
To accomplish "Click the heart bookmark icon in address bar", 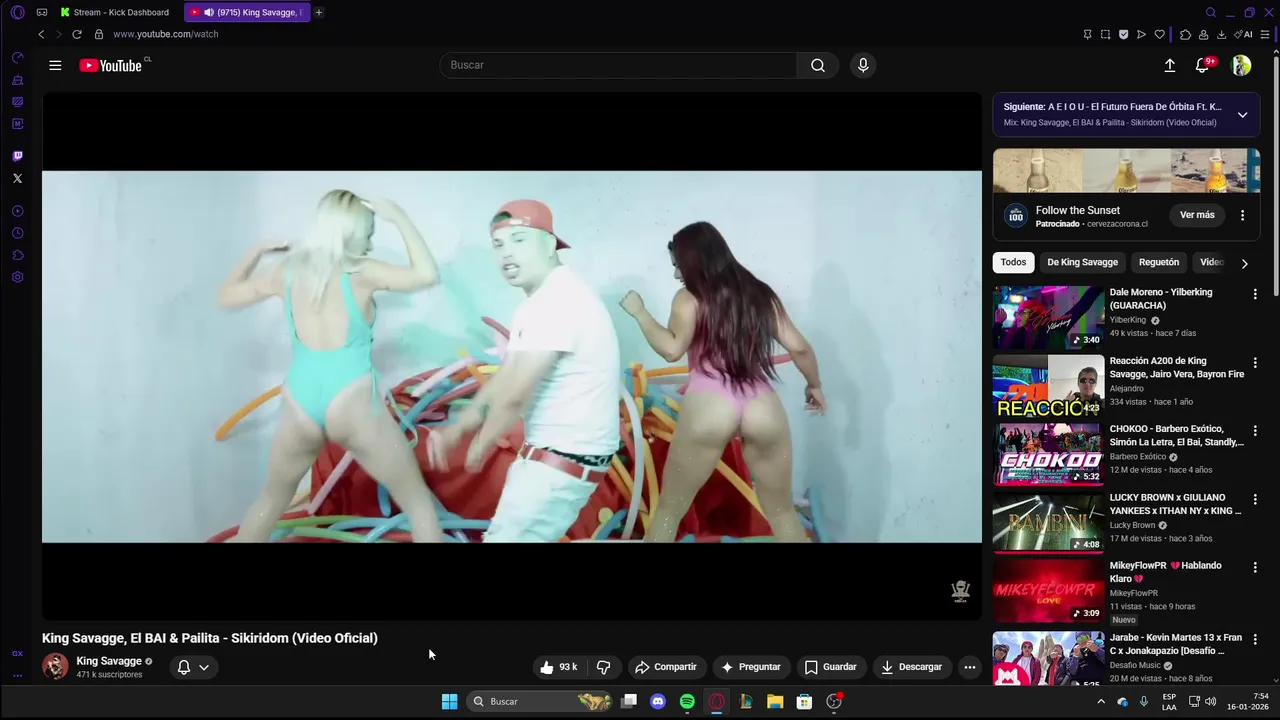I will point(1159,34).
